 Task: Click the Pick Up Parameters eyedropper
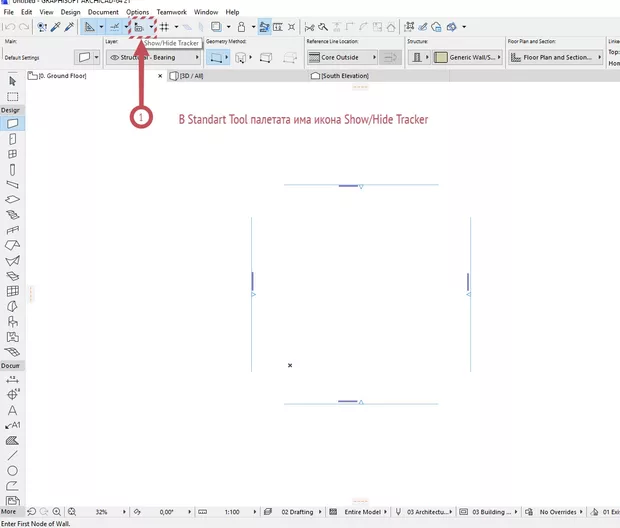coord(55,27)
